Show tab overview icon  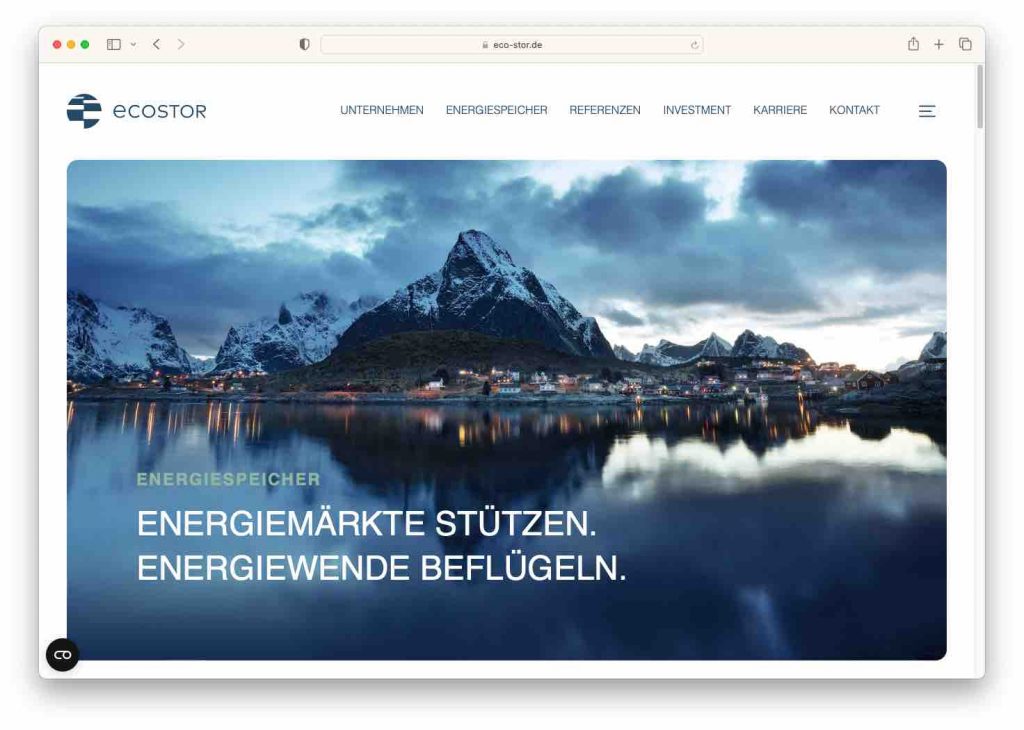point(965,44)
